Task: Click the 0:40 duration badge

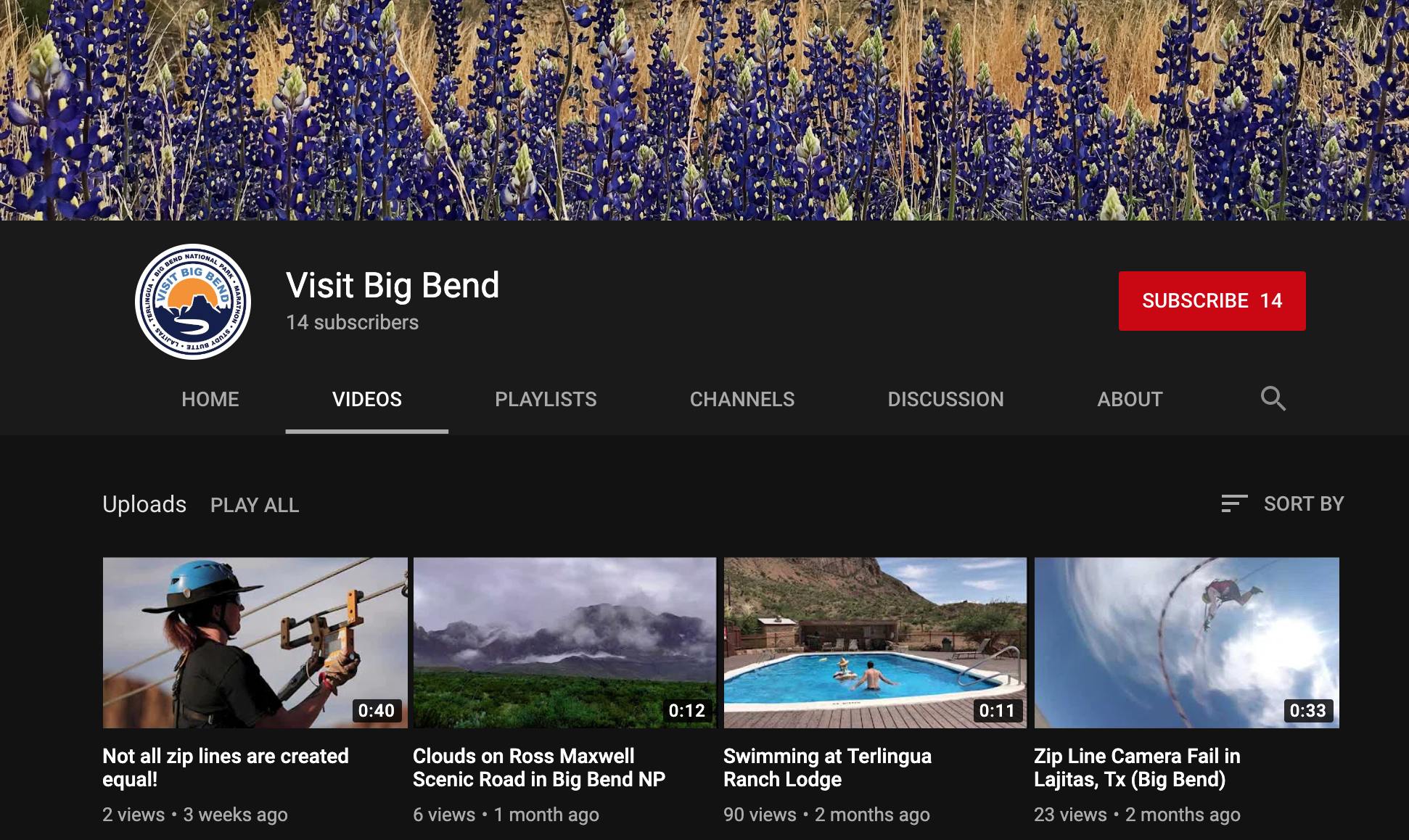Action: (377, 710)
